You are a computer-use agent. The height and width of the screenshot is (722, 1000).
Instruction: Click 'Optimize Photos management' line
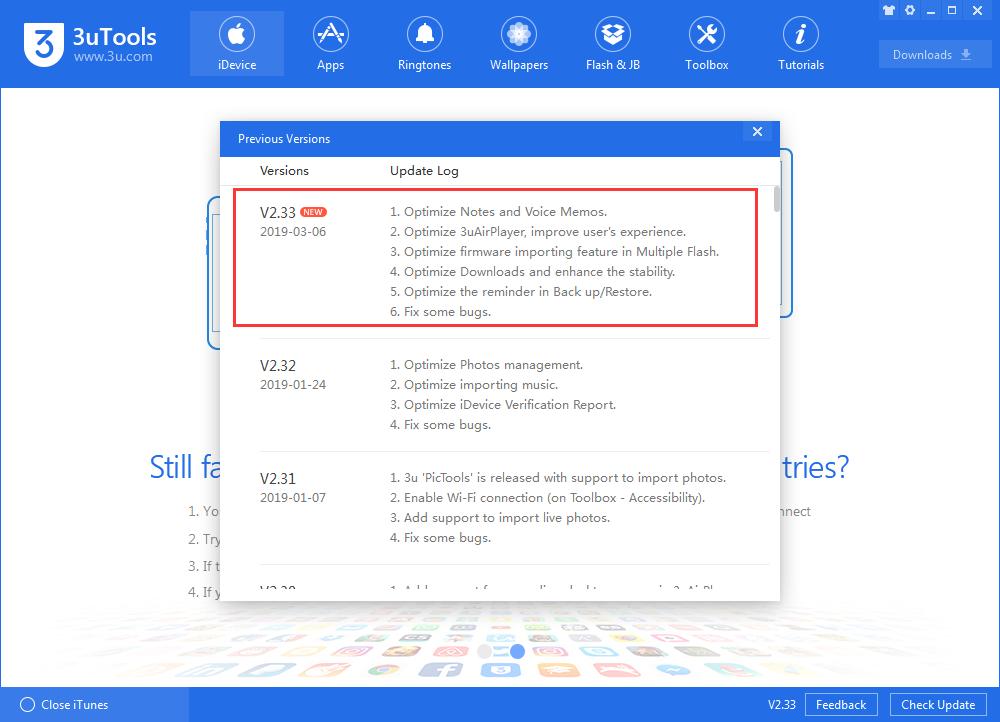(487, 365)
